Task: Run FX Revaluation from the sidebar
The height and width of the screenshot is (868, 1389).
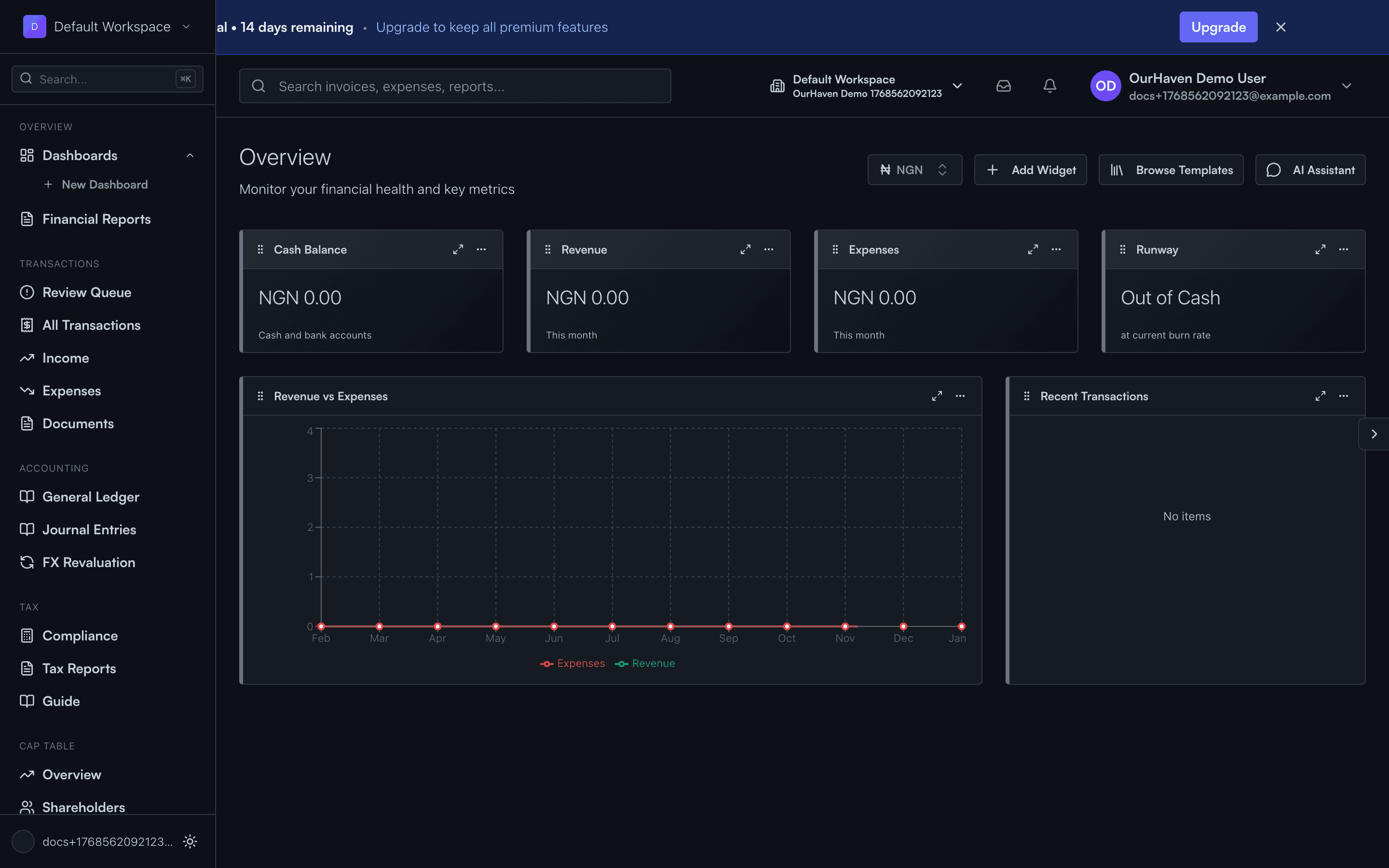Action: point(89,562)
